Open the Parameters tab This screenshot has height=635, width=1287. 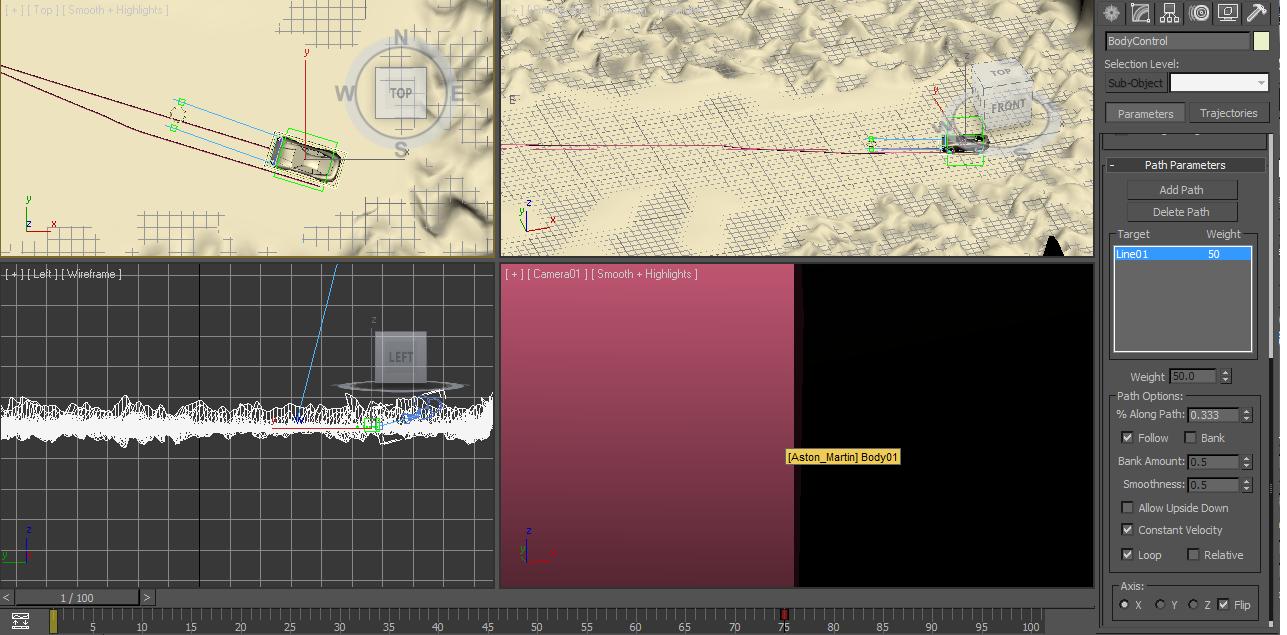(1144, 113)
